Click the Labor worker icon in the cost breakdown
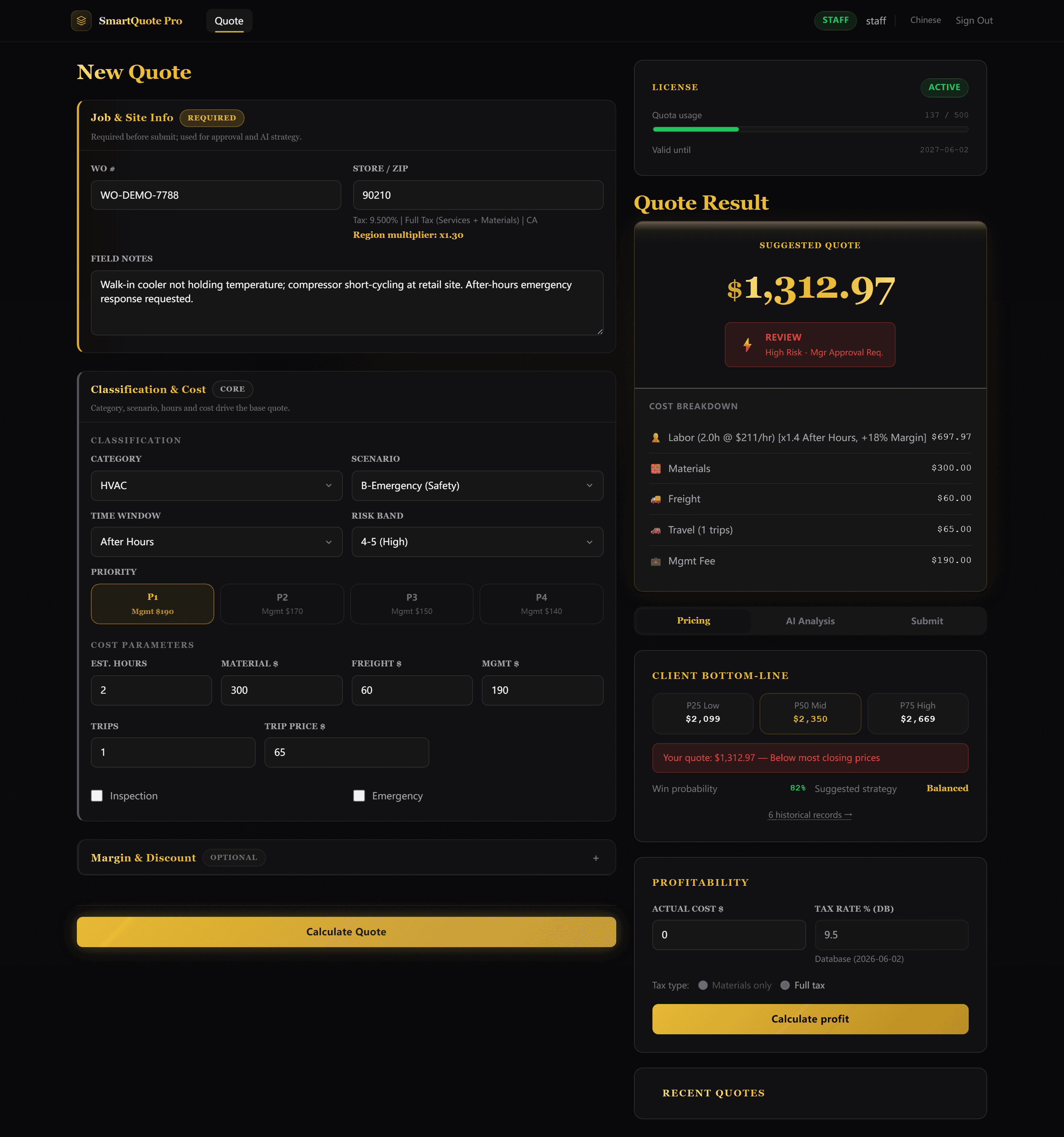1064x1137 pixels. tap(655, 437)
